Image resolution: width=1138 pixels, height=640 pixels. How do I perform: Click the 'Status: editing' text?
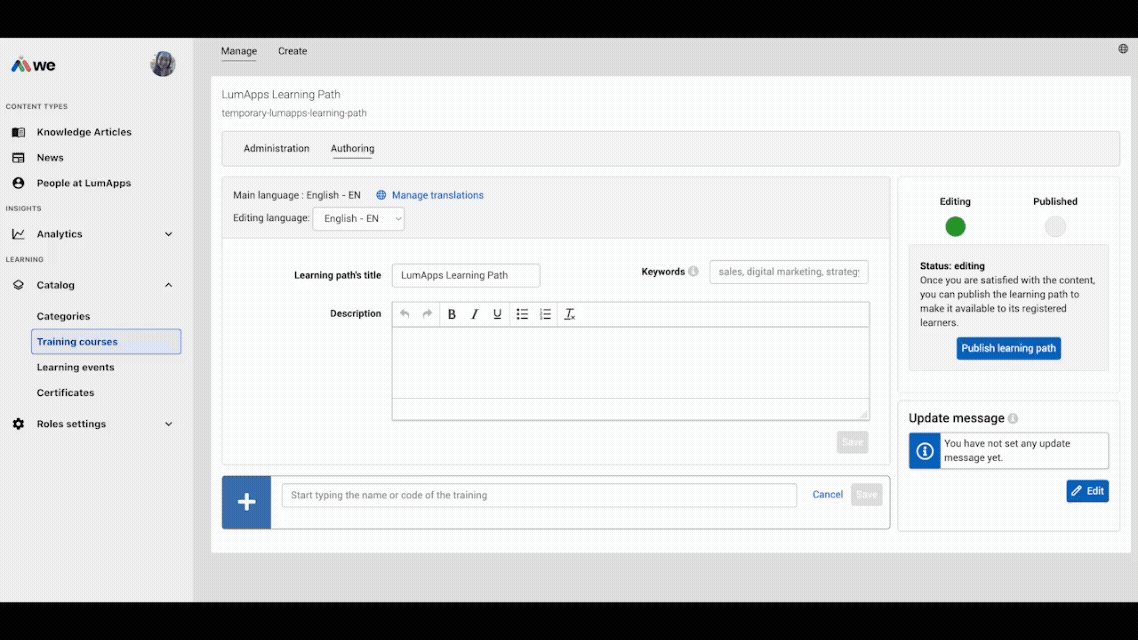pos(952,266)
